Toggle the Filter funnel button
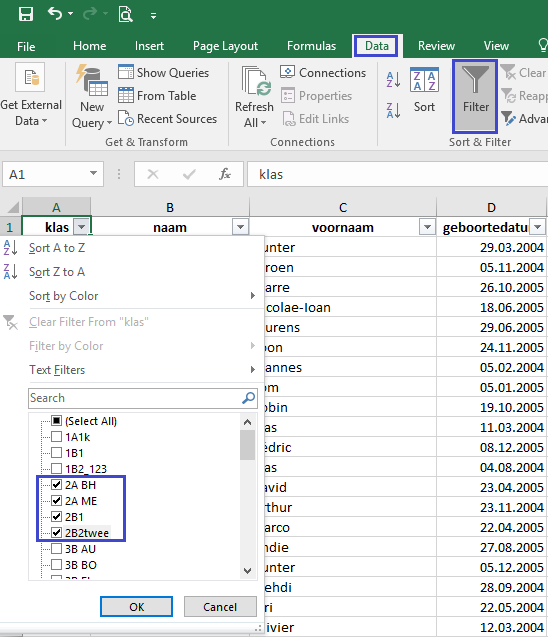The height and width of the screenshot is (637, 548). click(x=475, y=96)
